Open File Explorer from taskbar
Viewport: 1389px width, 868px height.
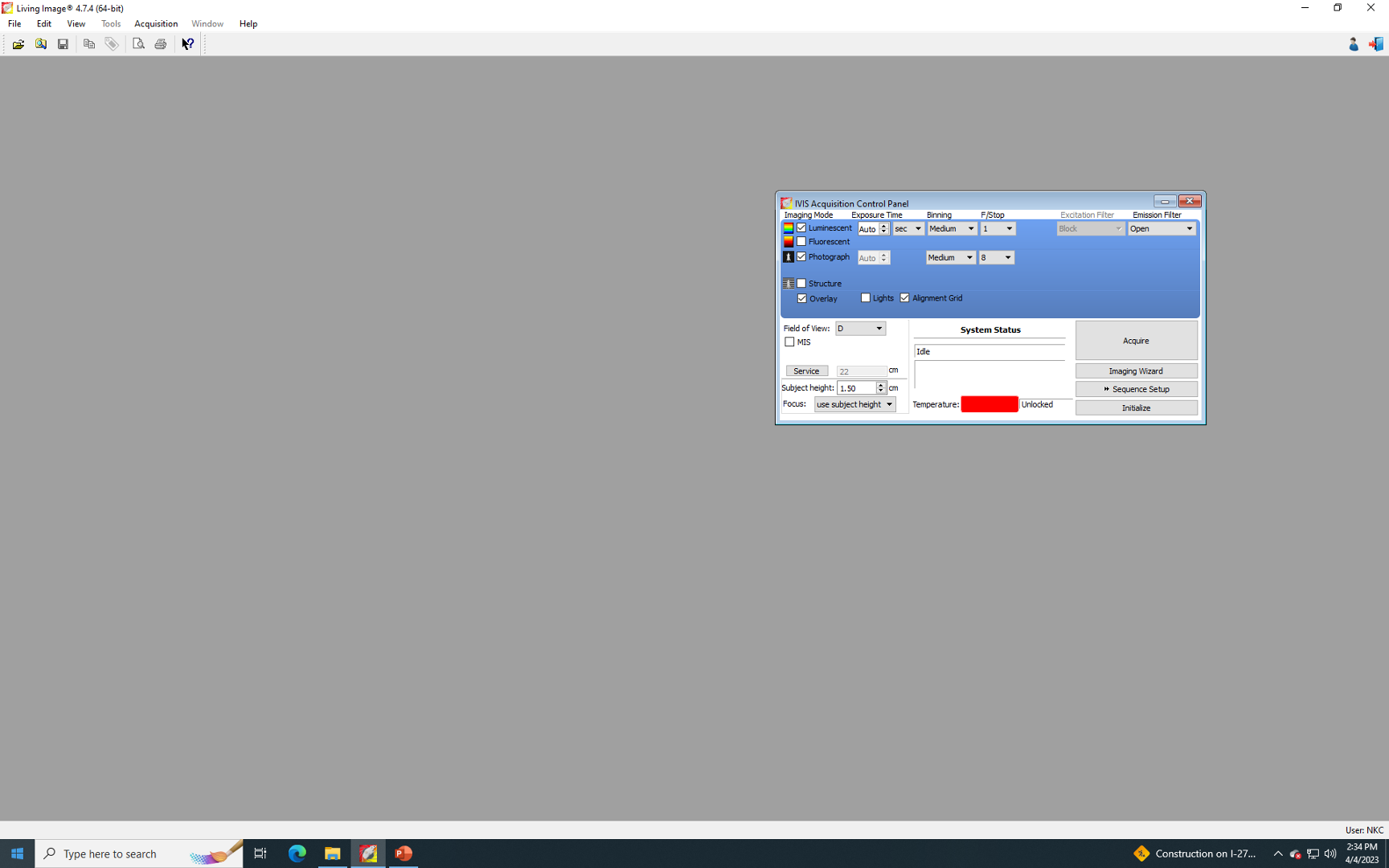click(332, 854)
